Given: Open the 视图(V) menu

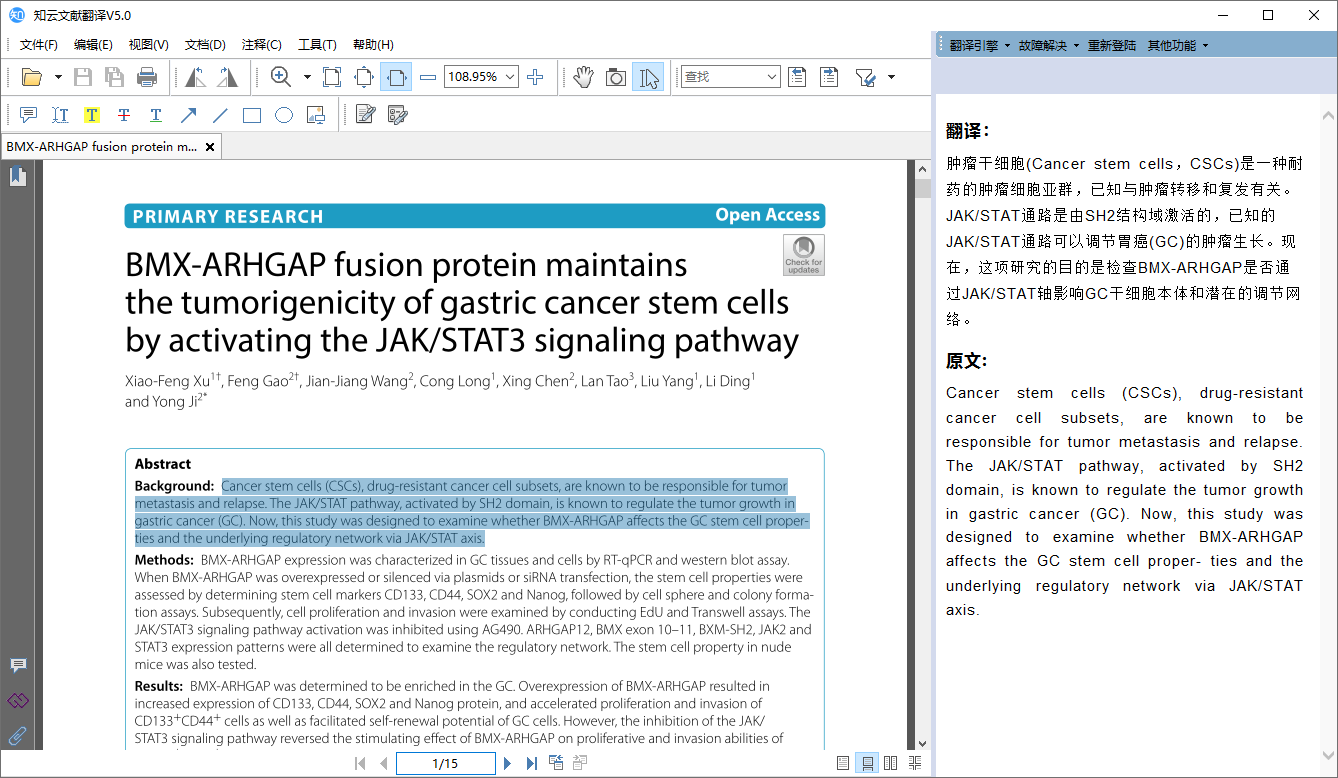Looking at the screenshot, I should pyautogui.click(x=148, y=45).
